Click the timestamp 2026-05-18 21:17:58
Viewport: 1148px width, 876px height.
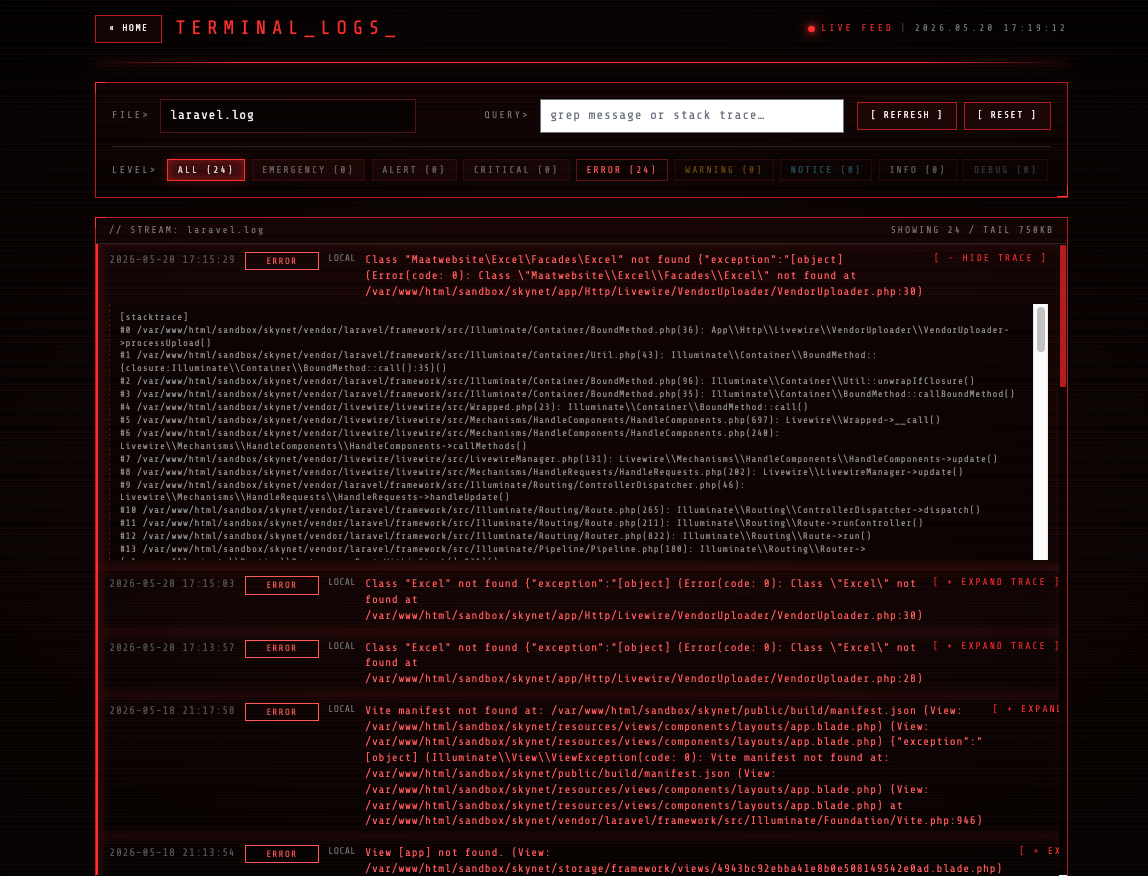pyautogui.click(x=172, y=710)
